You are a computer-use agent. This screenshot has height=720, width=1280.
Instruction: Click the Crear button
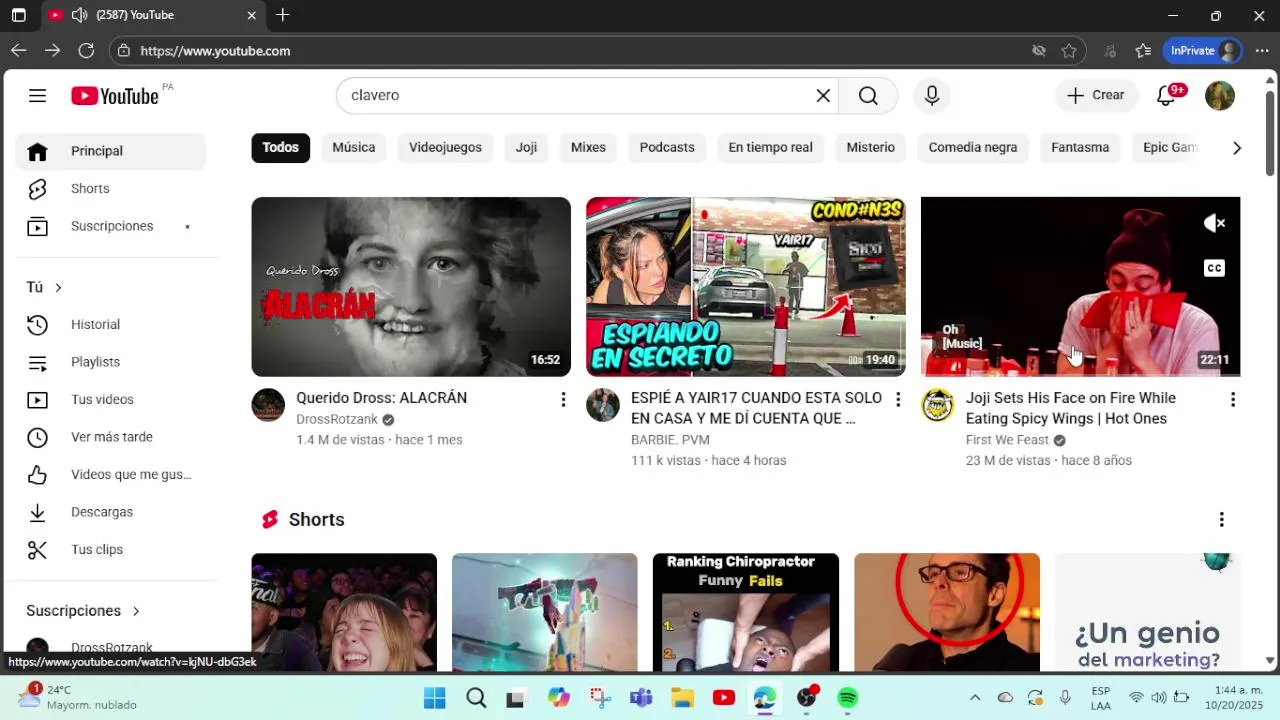(x=1096, y=95)
